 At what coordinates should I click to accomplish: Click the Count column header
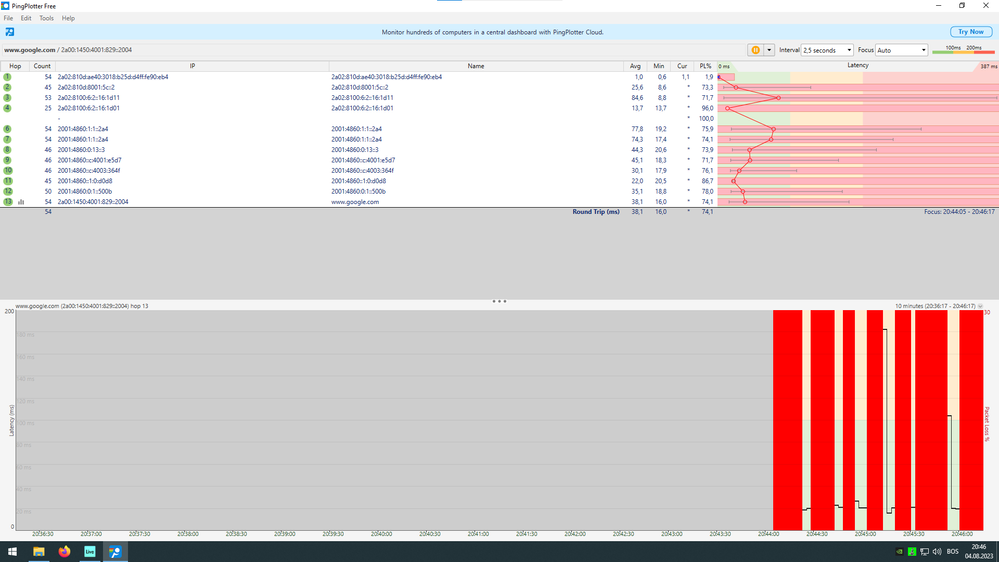pos(42,66)
